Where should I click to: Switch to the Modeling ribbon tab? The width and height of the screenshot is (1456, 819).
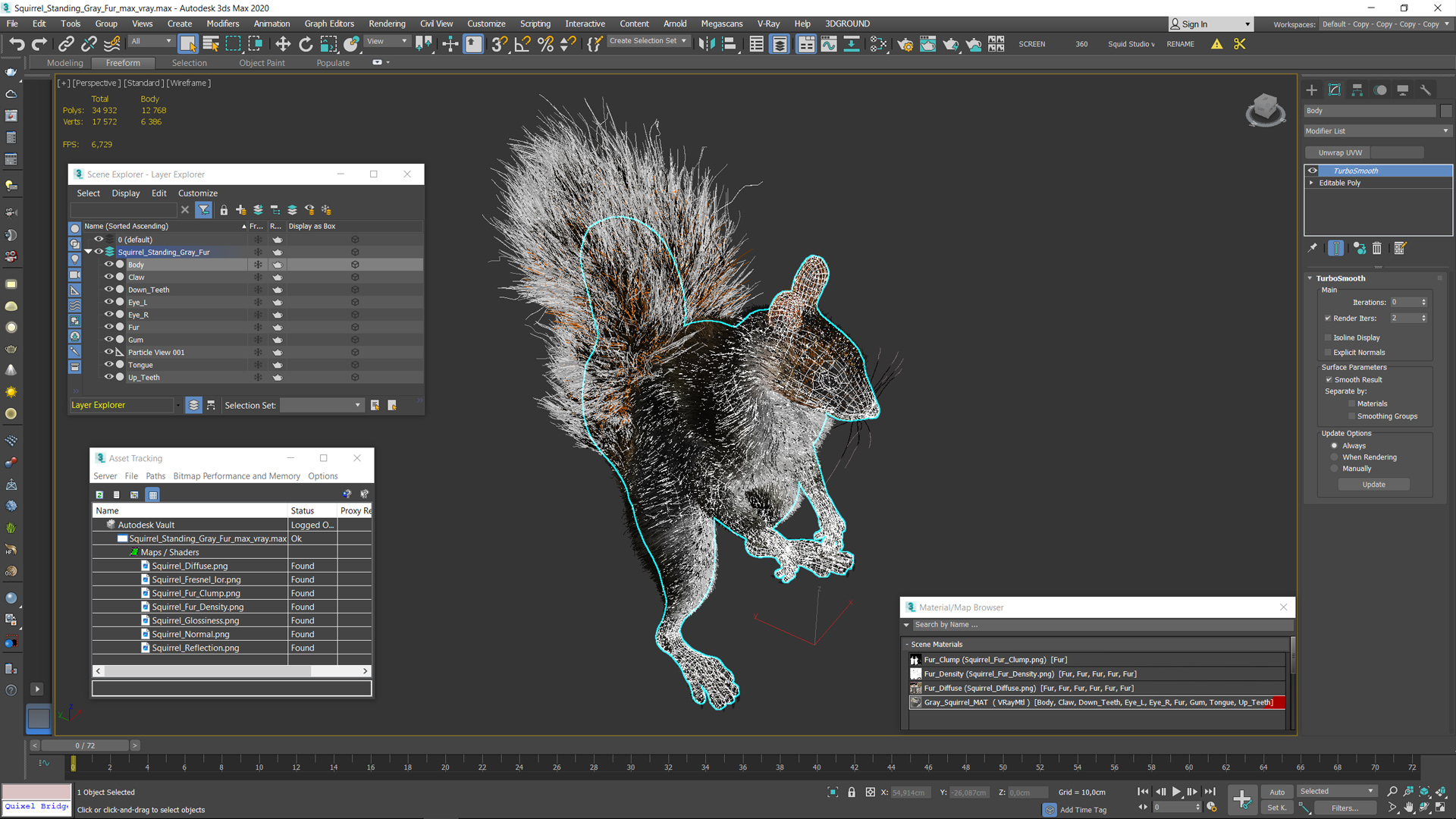click(x=64, y=63)
